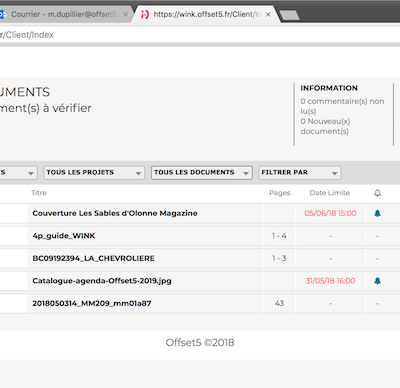
Task: Open the 4p_guide_WINK document
Action: (x=64, y=236)
